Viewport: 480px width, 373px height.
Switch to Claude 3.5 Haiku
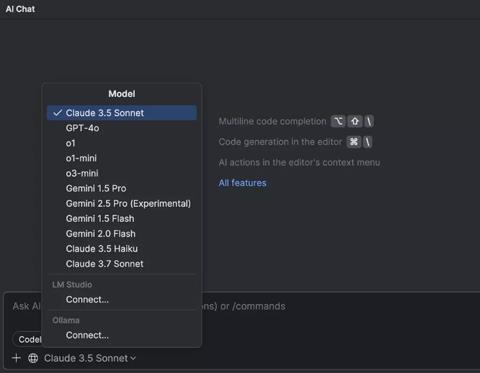[x=122, y=249]
